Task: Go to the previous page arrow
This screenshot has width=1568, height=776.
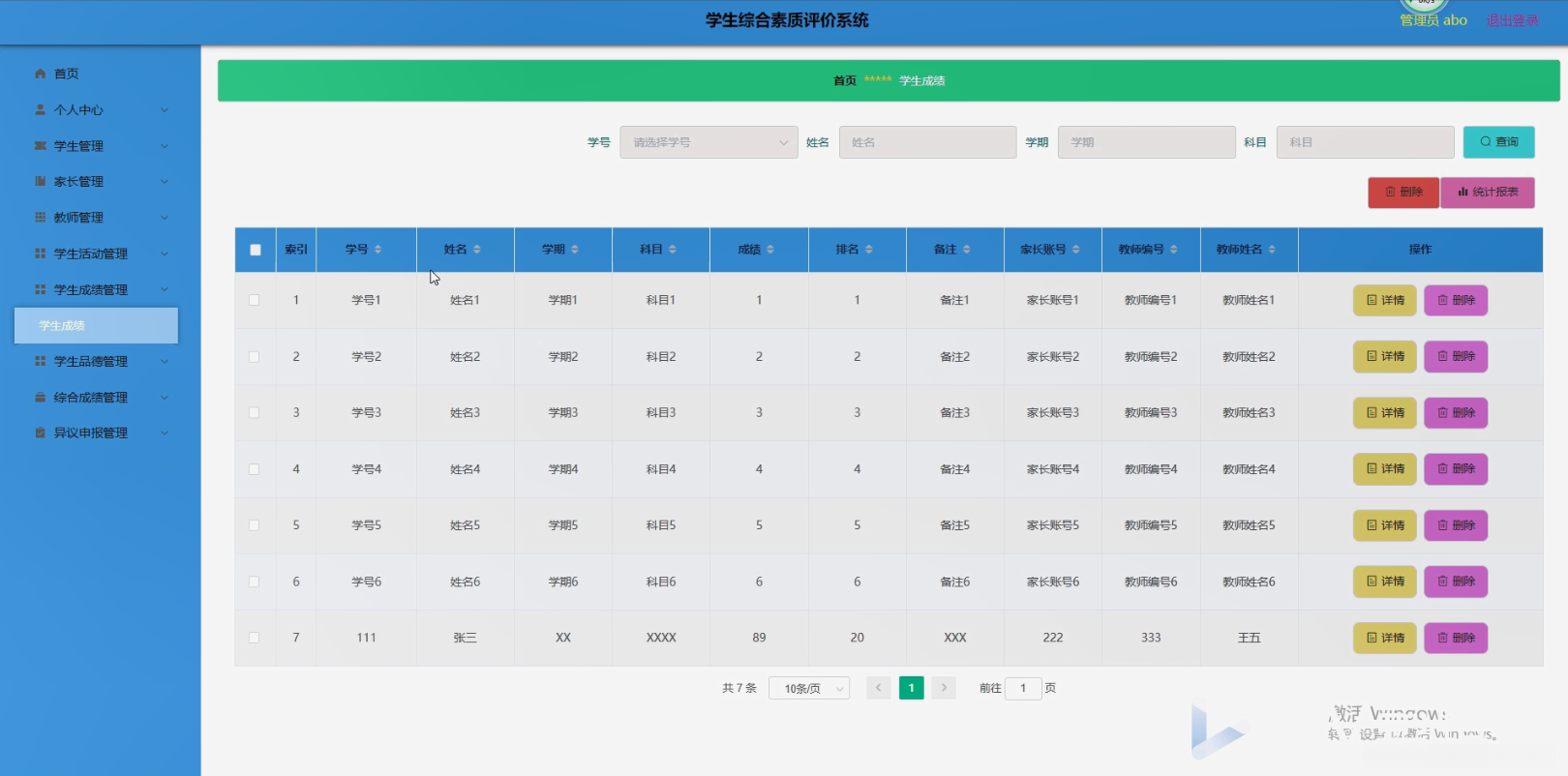Action: click(878, 688)
